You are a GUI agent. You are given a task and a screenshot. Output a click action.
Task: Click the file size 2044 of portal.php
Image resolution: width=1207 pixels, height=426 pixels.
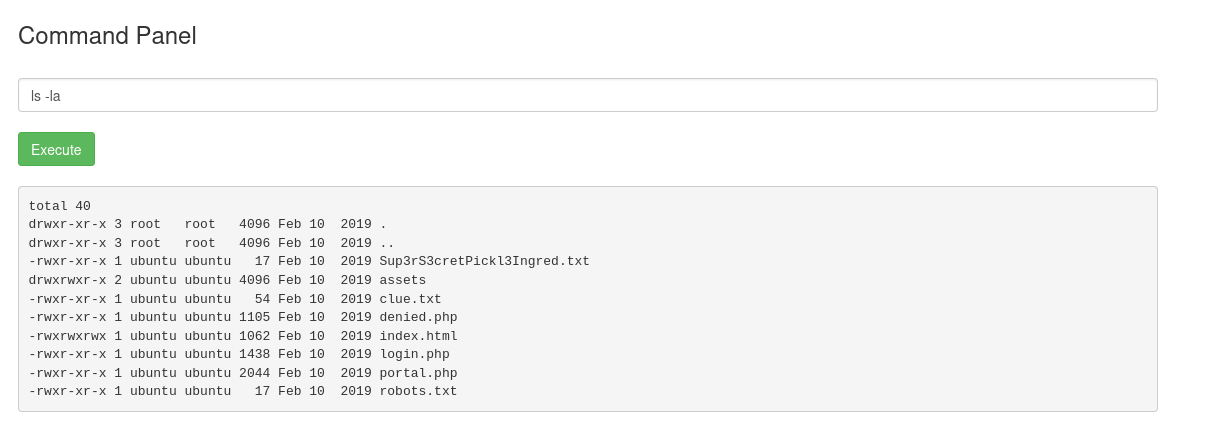click(x=254, y=373)
